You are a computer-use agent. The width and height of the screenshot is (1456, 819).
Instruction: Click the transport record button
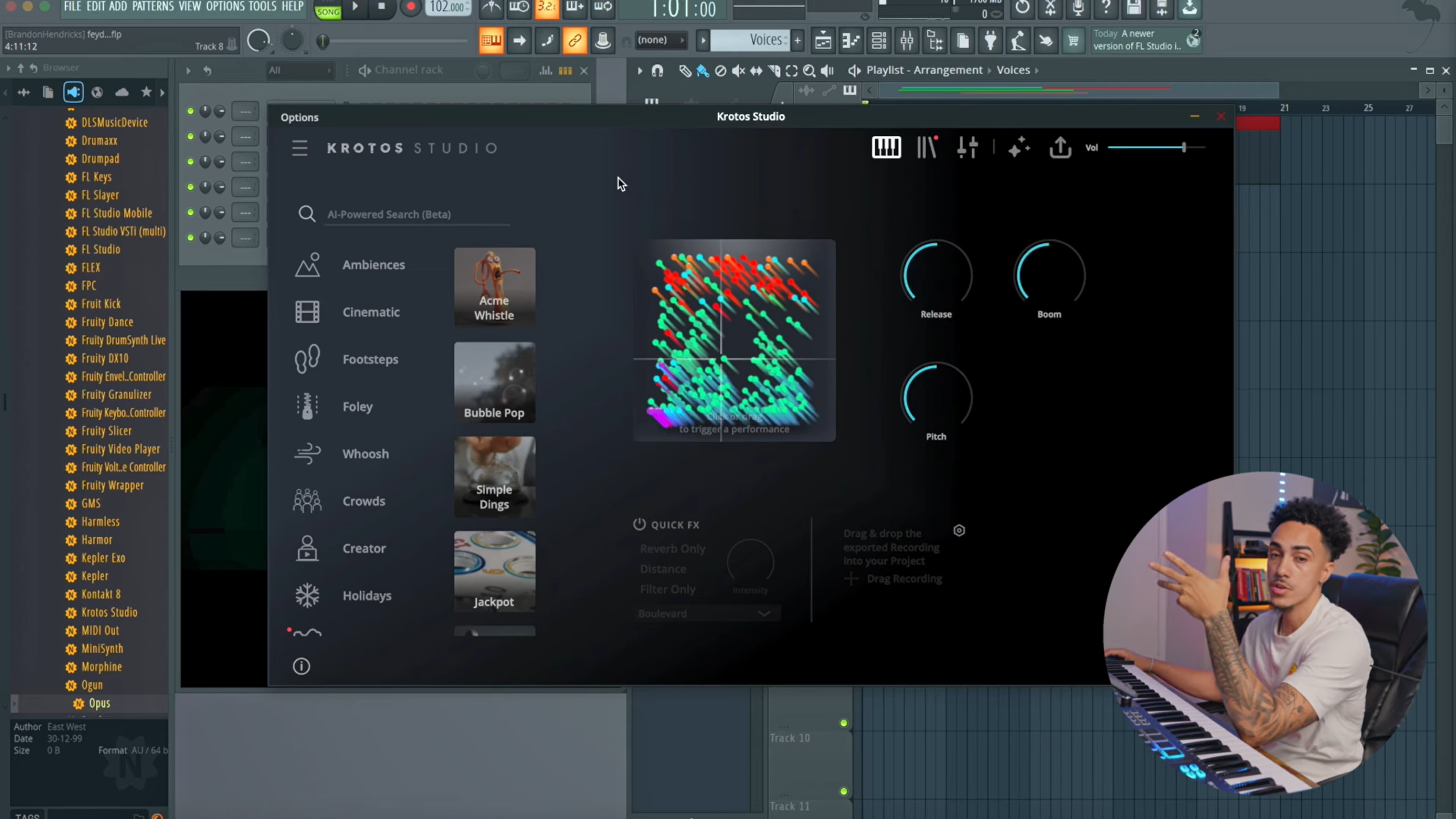pos(411,7)
